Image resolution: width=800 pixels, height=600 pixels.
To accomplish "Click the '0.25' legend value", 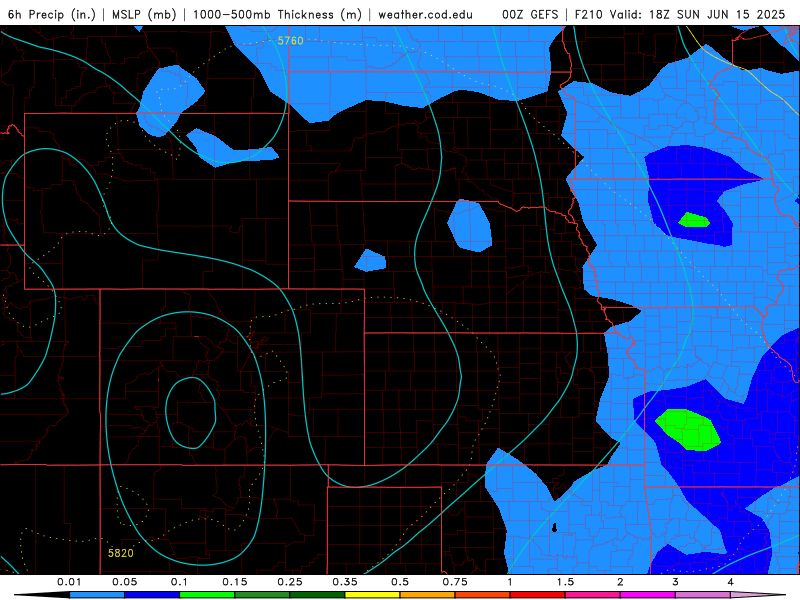I will pyautogui.click(x=290, y=582).
